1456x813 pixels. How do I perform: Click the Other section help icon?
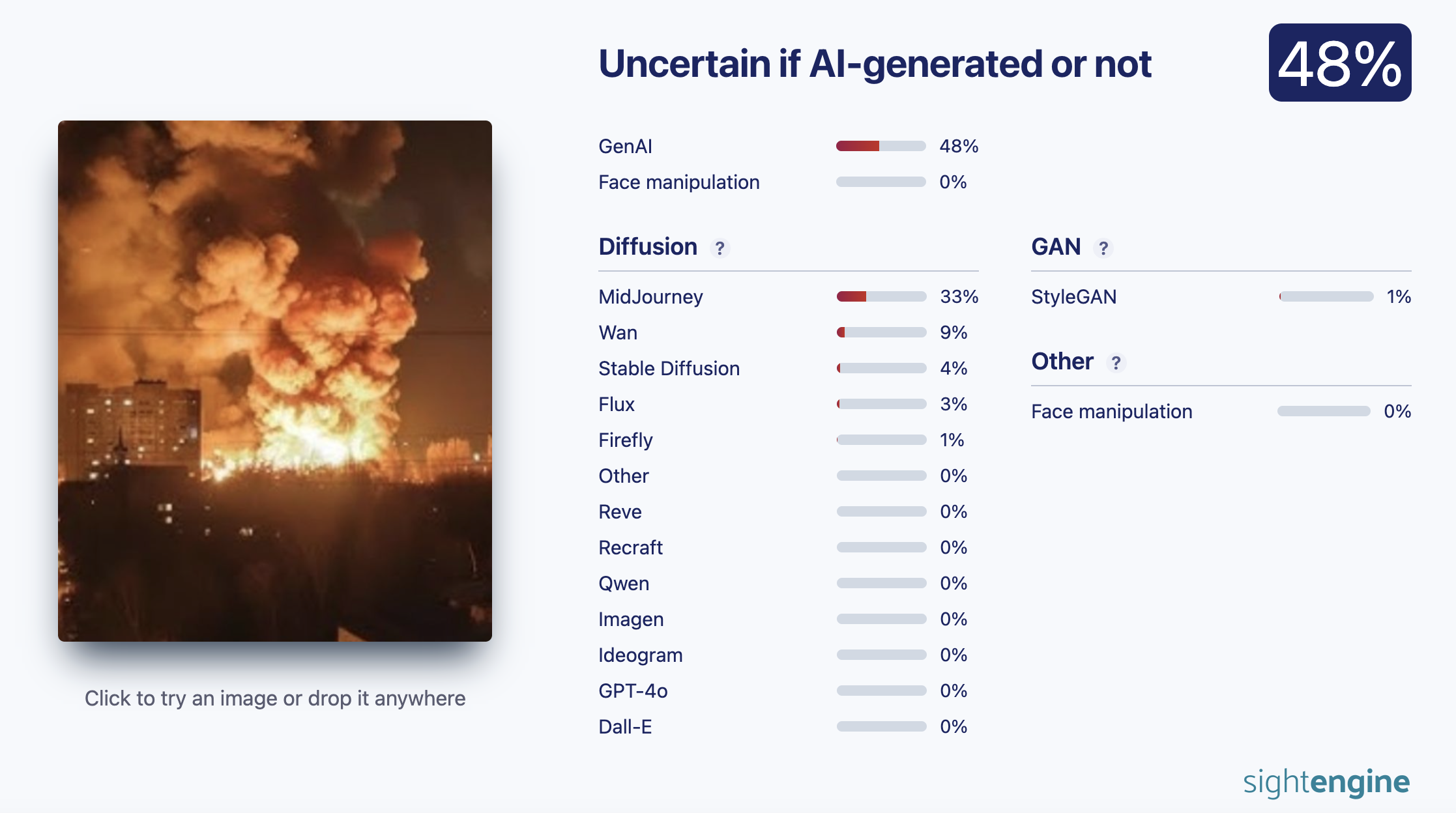pos(1116,363)
